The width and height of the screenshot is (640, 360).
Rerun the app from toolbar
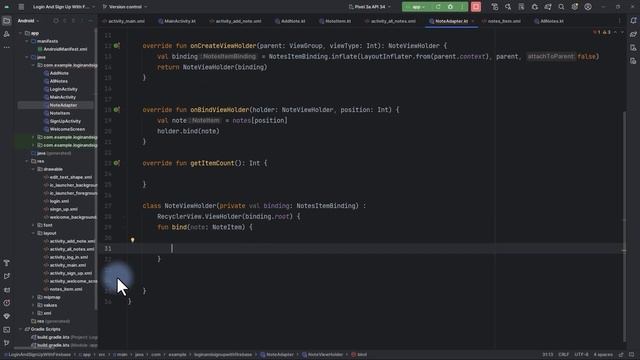pyautogui.click(x=438, y=7)
